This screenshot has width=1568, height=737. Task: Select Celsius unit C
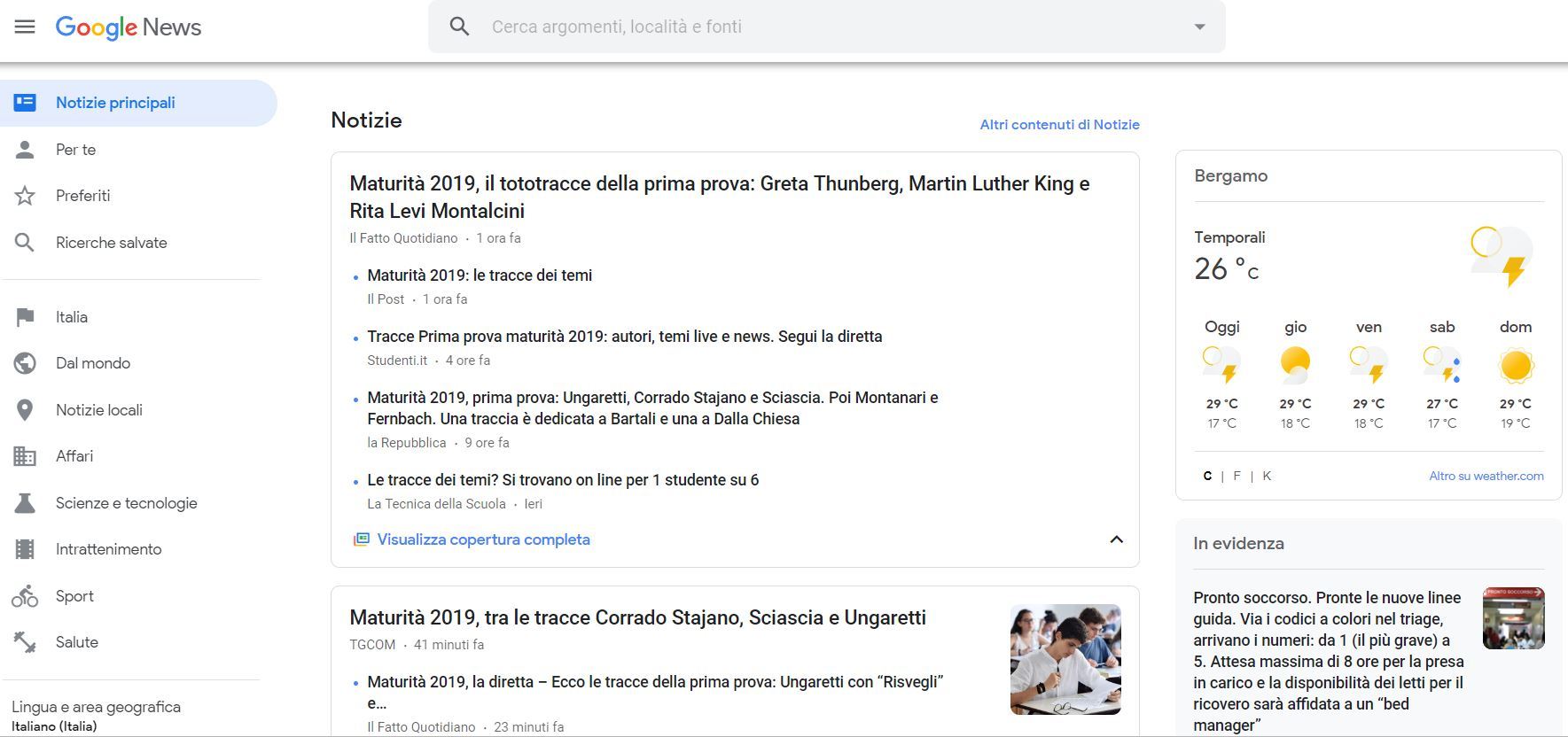1207,476
